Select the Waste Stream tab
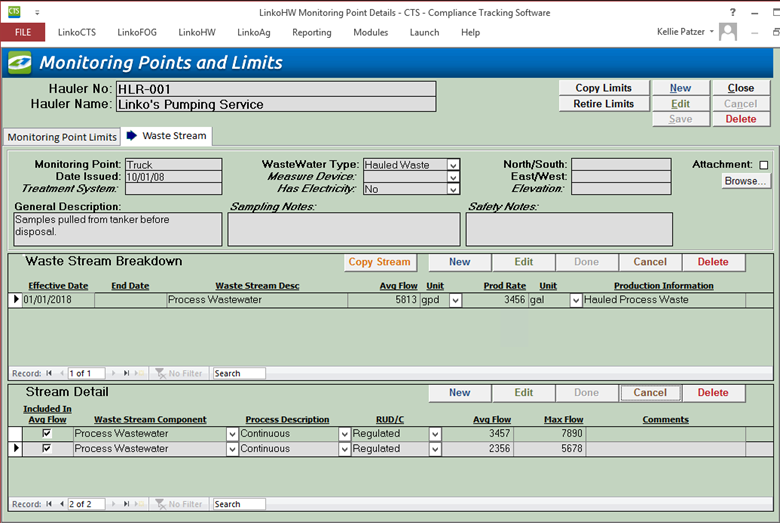Image resolution: width=780 pixels, height=523 pixels. point(167,136)
